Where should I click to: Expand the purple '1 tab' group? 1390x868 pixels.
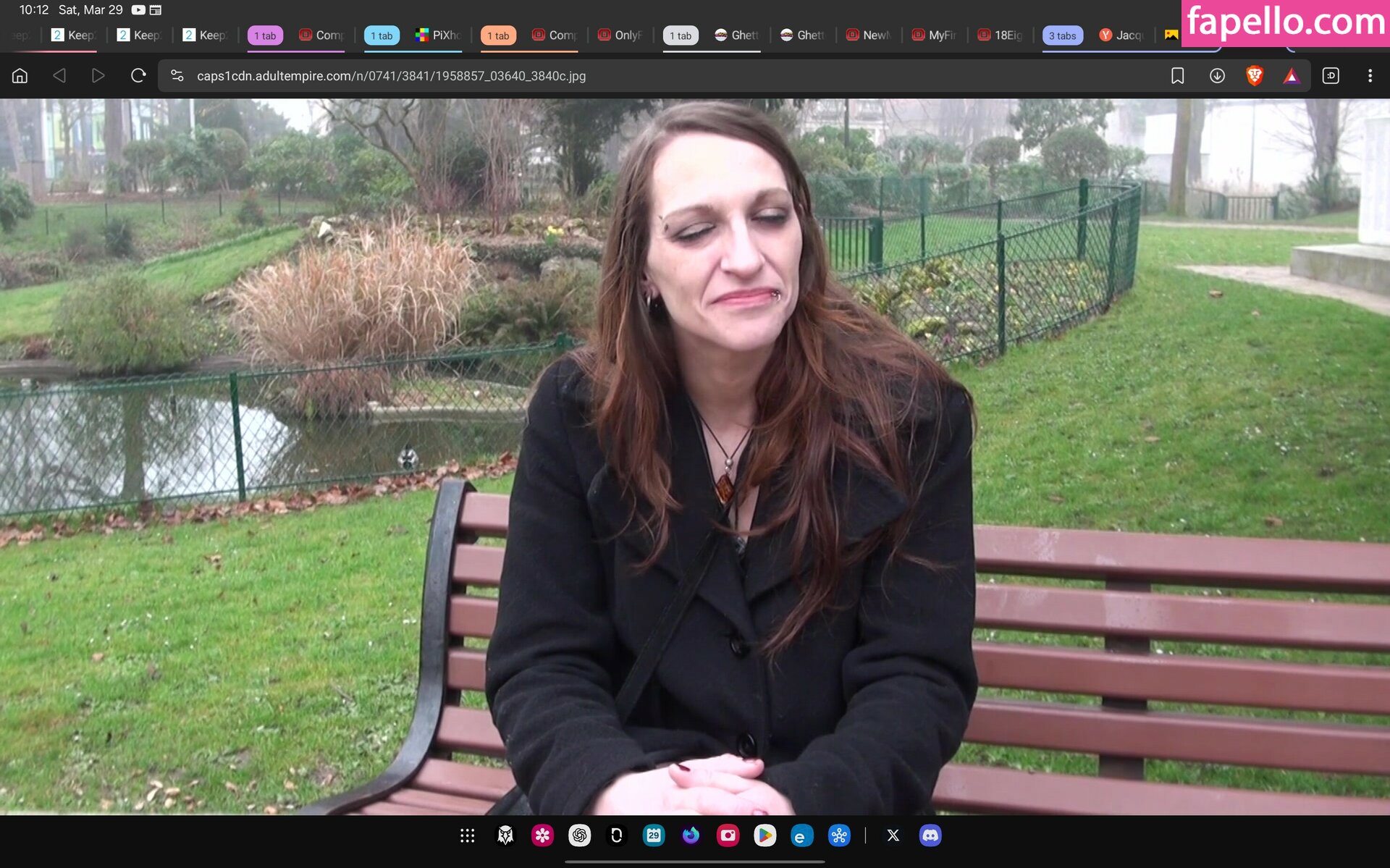265,35
